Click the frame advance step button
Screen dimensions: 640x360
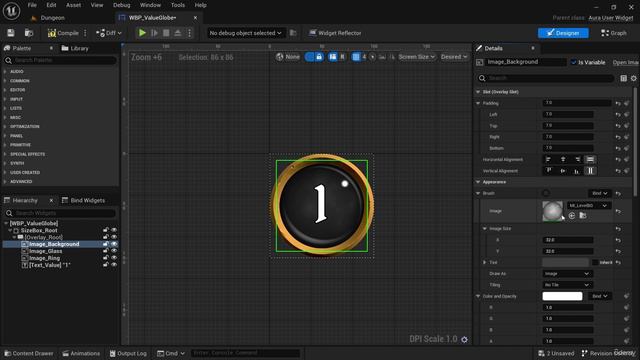tap(154, 33)
